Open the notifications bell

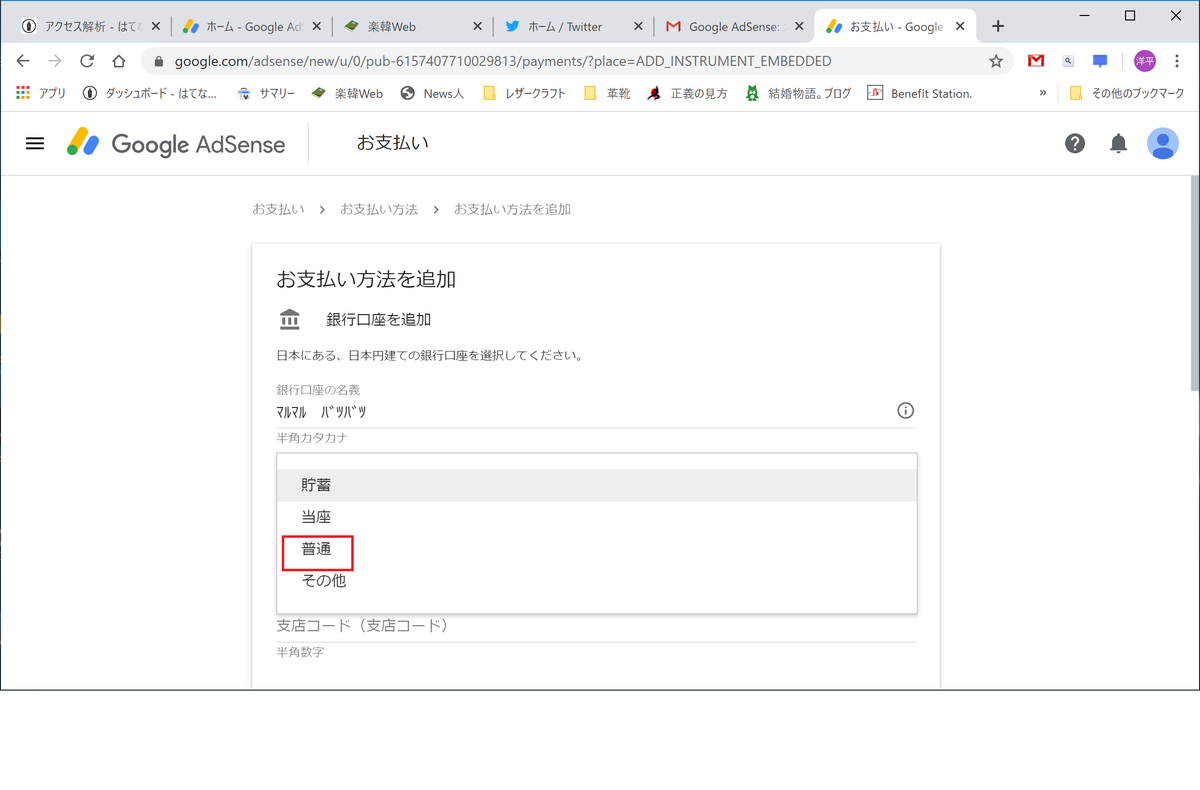1118,144
